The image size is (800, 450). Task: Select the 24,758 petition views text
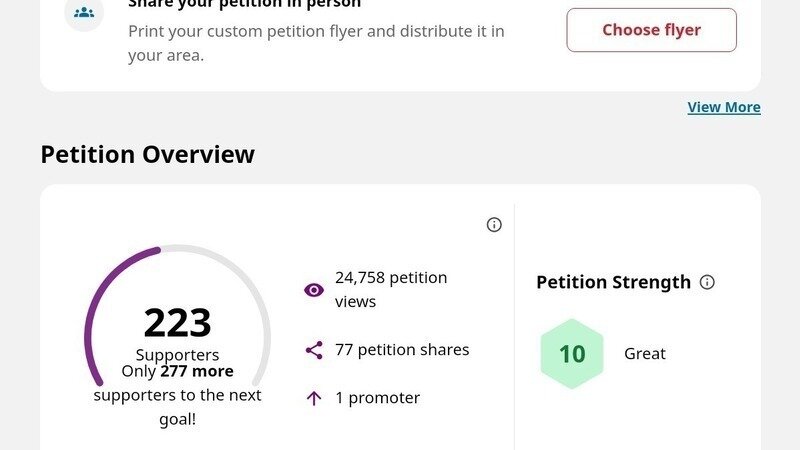click(391, 289)
